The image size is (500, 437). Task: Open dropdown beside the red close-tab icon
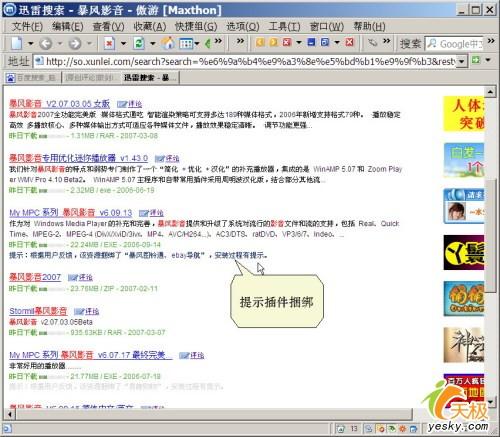(299, 43)
